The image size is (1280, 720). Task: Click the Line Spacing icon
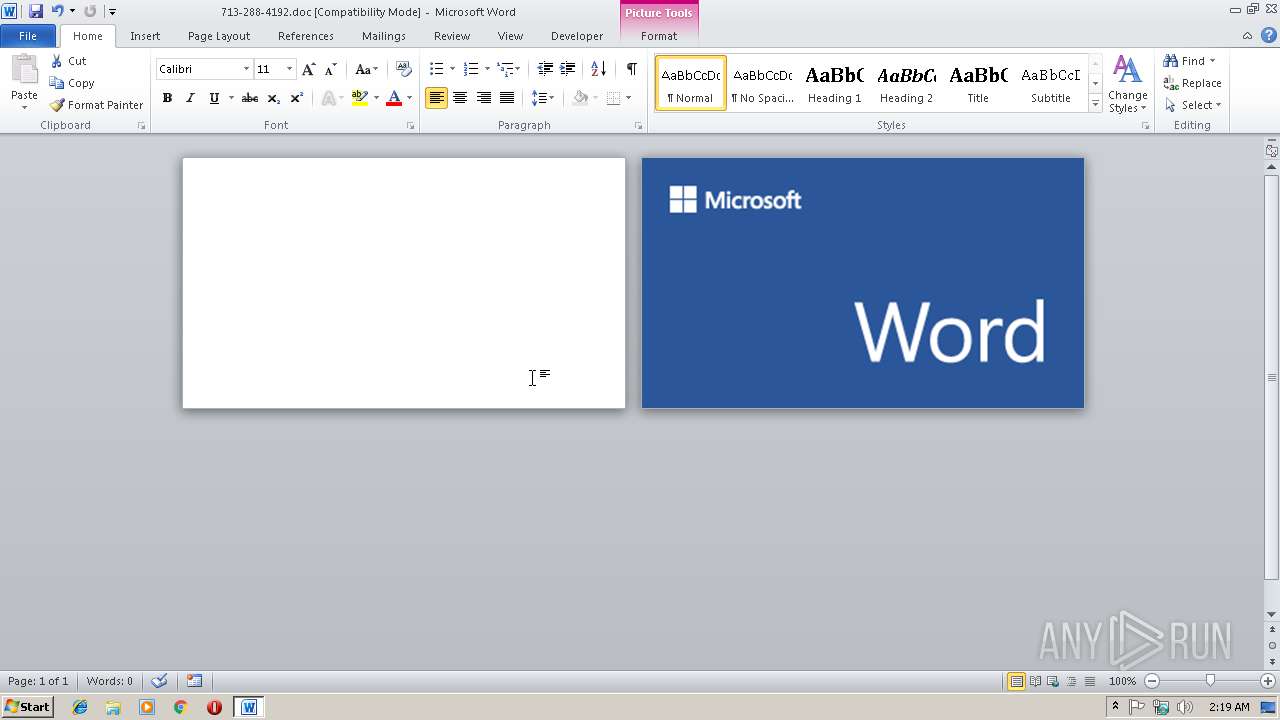tap(538, 98)
